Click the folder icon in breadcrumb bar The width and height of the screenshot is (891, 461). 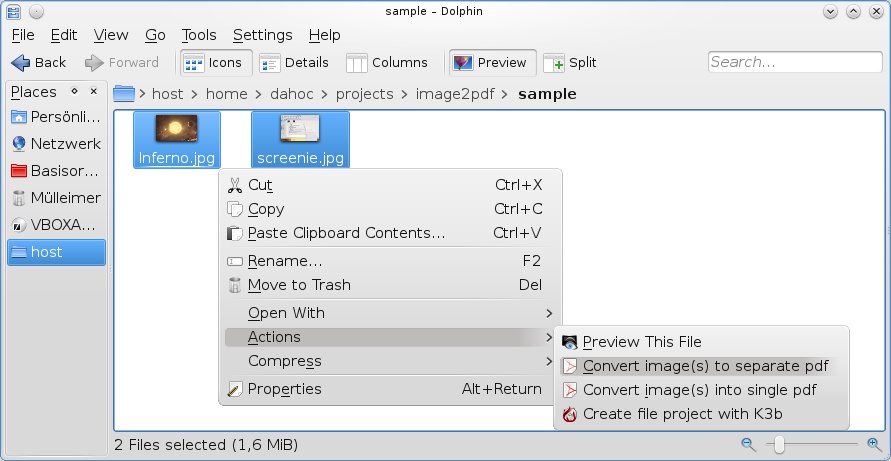click(x=124, y=94)
